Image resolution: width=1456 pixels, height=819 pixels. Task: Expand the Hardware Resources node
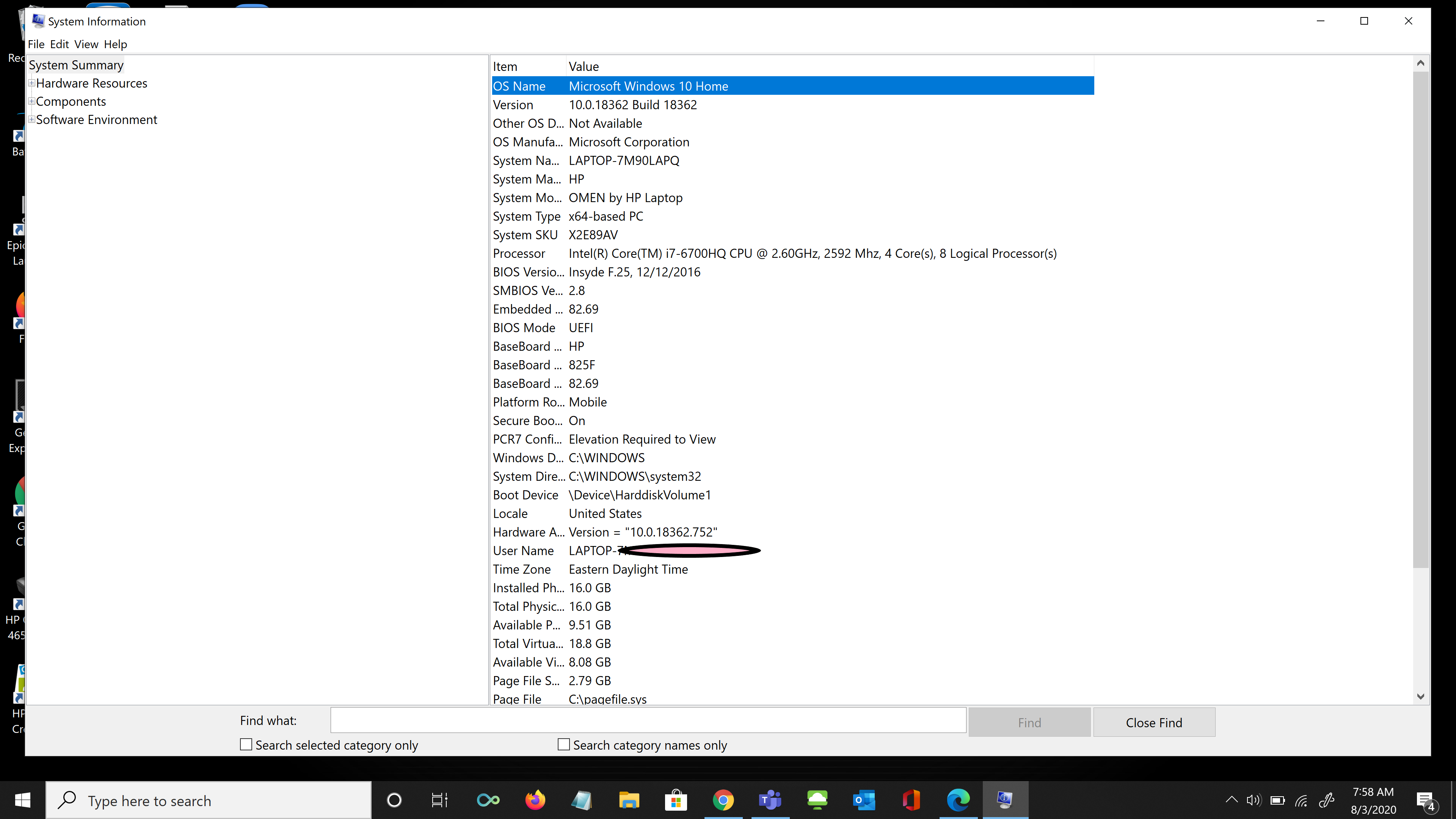(31, 83)
